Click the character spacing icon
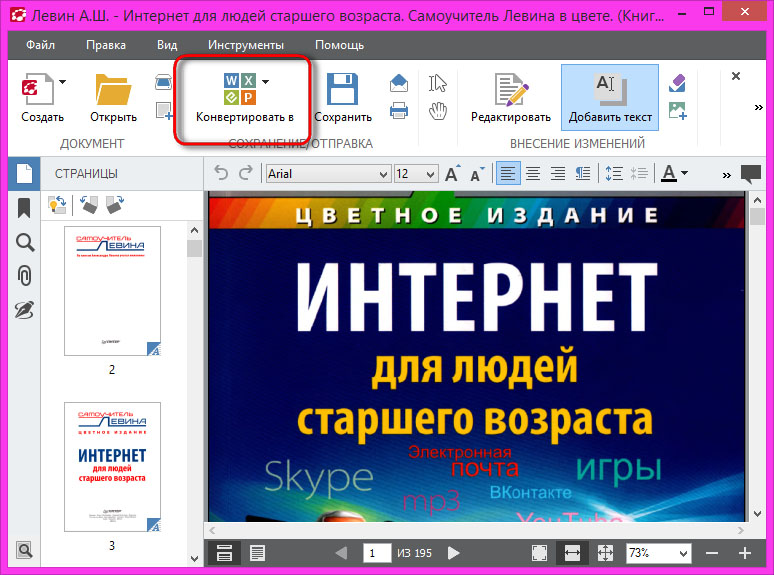The width and height of the screenshot is (774, 575). tap(639, 174)
